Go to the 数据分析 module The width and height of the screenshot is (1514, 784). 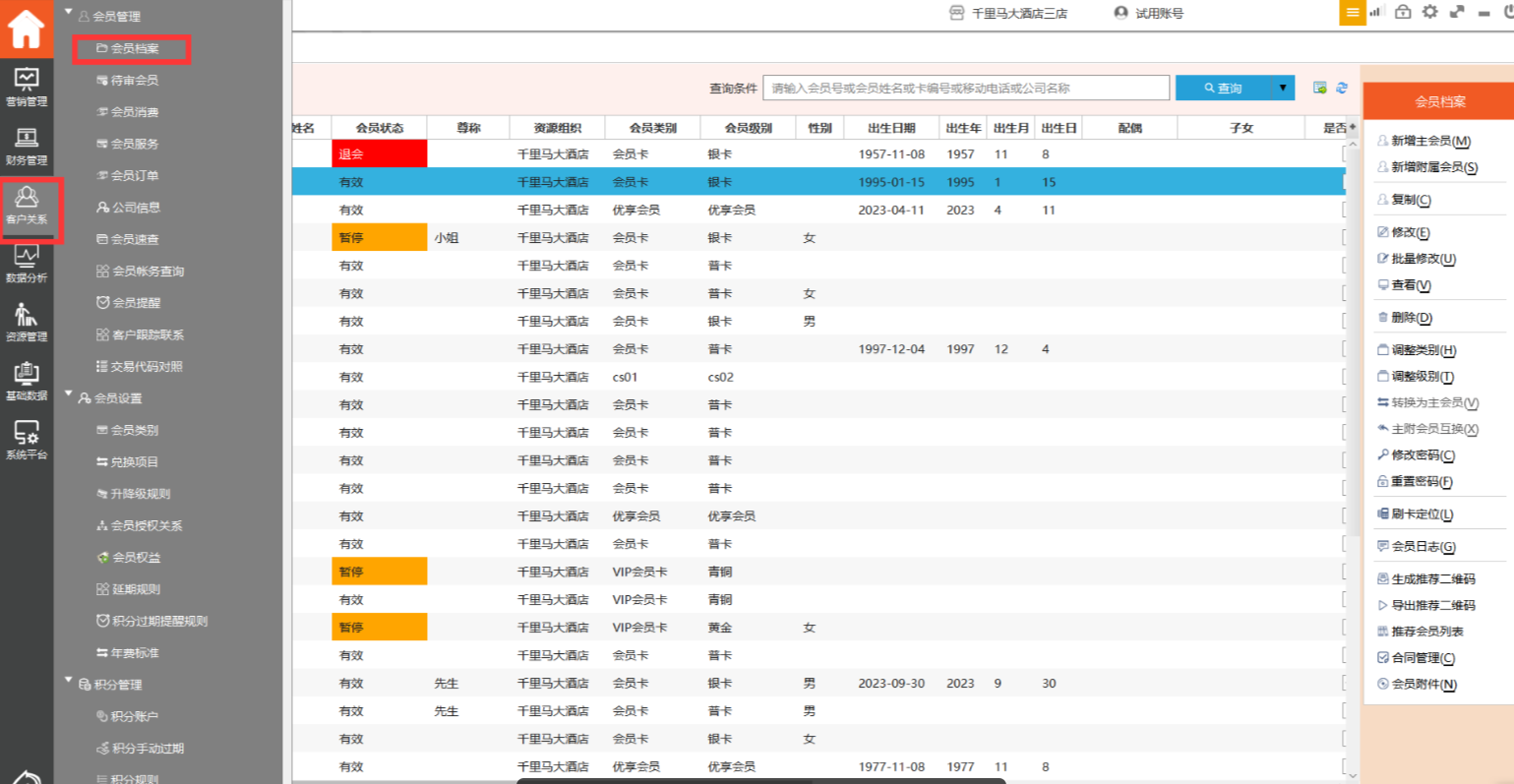[x=27, y=264]
